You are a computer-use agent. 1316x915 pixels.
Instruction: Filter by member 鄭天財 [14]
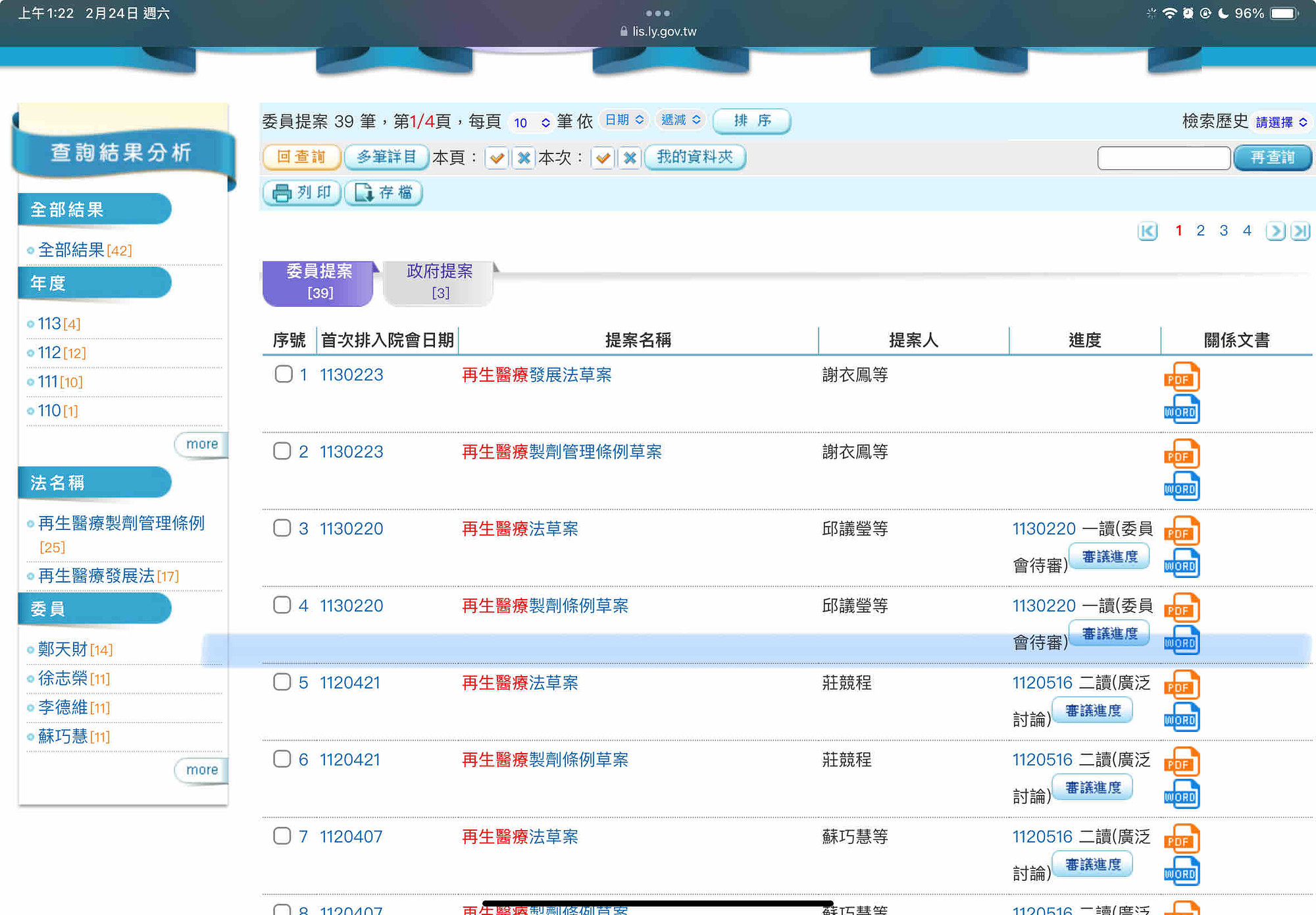pos(75,650)
